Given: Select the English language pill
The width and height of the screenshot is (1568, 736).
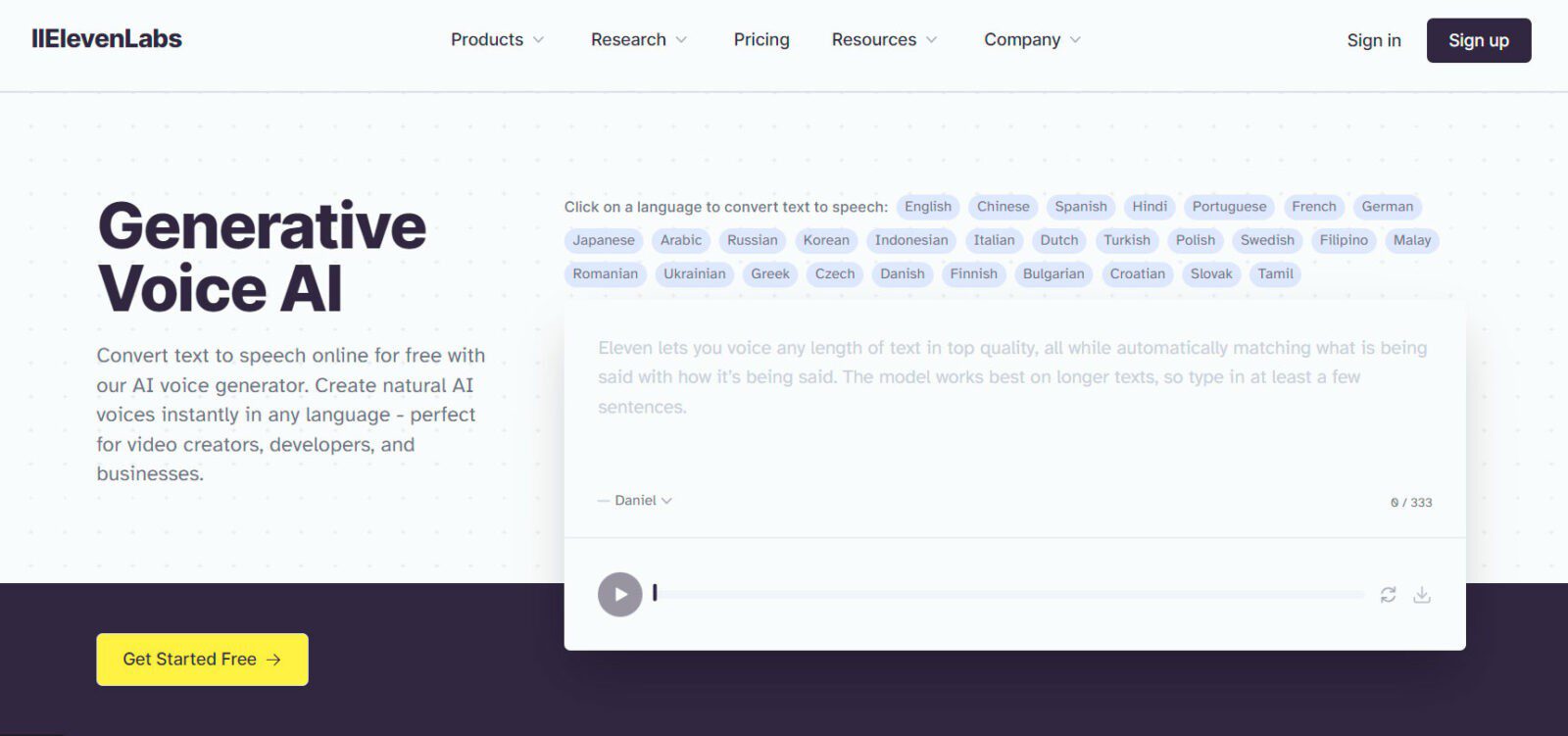Looking at the screenshot, I should coord(927,207).
